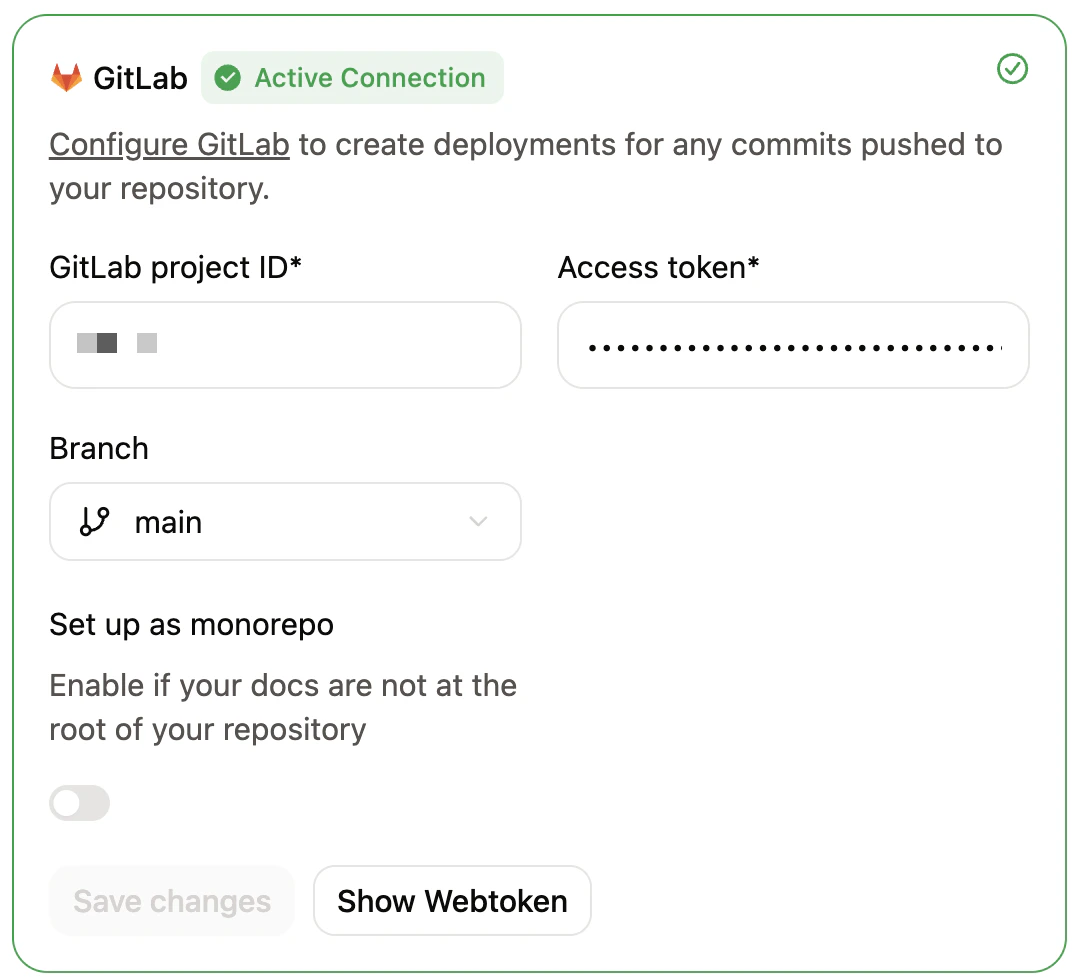Click the checkmark icon in Active Connection badge

(x=227, y=77)
